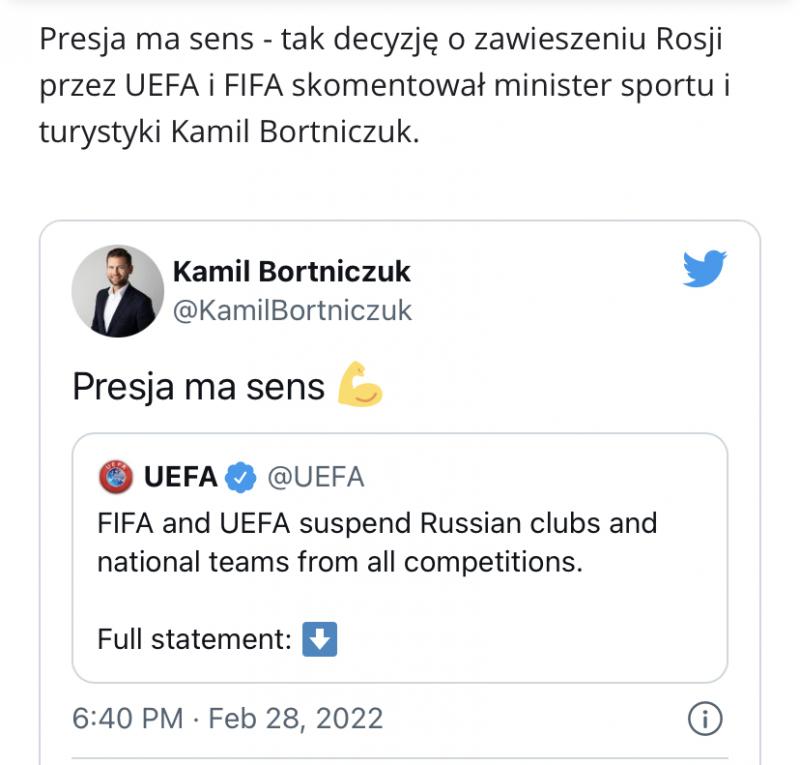
Task: Click the blue down arrow emoji
Action: [320, 639]
